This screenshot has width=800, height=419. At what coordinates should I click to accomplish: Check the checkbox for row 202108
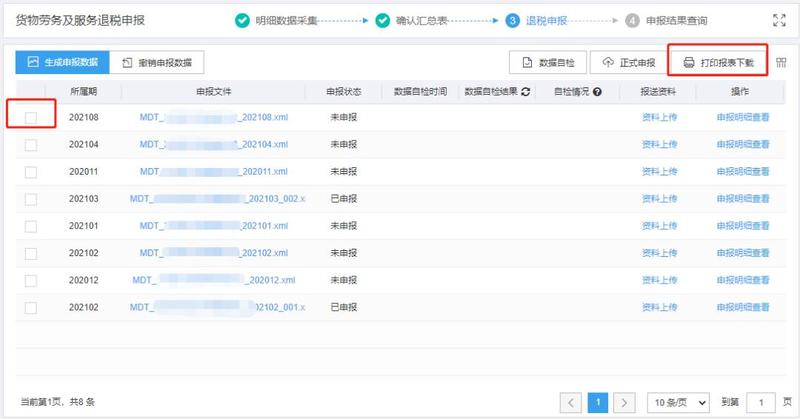tap(31, 118)
